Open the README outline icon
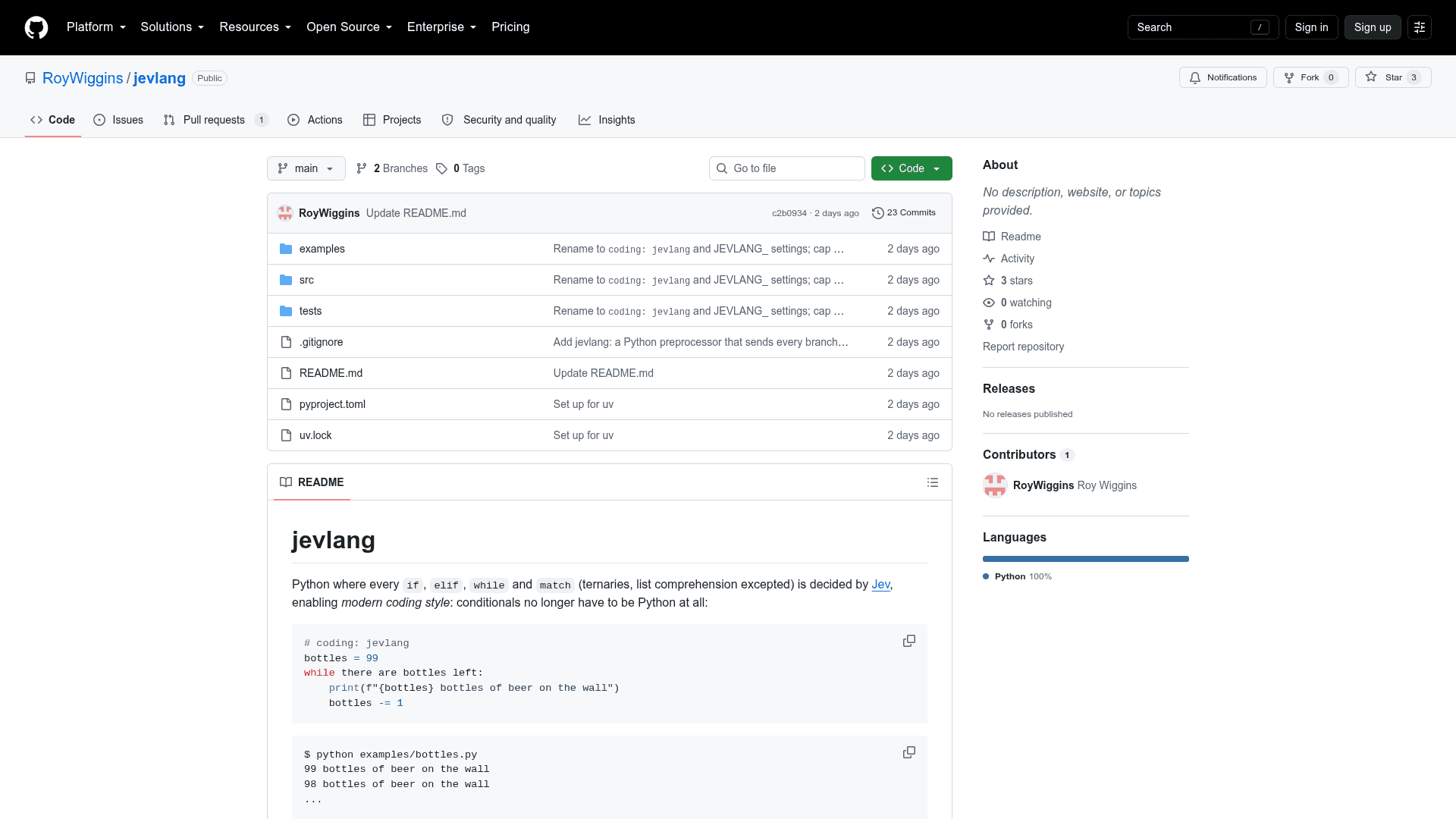Viewport: 1456px width, 819px height. point(933,482)
